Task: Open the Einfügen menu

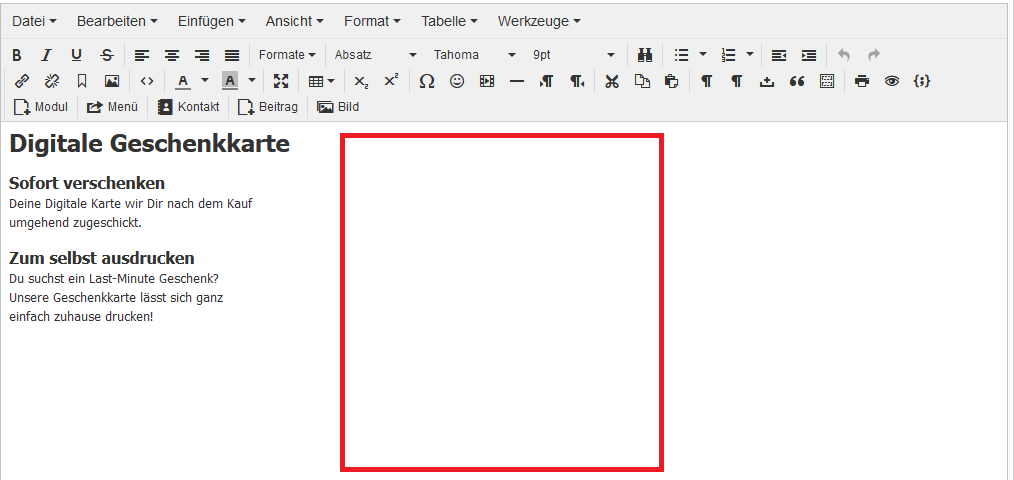Action: 211,21
